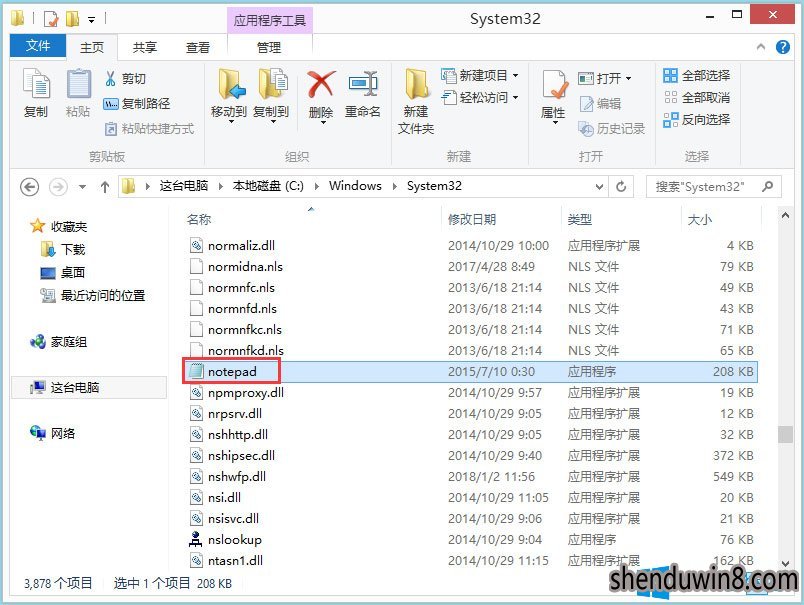Sort by Date modified (修改日期) header
The height and width of the screenshot is (605, 804).
click(472, 219)
